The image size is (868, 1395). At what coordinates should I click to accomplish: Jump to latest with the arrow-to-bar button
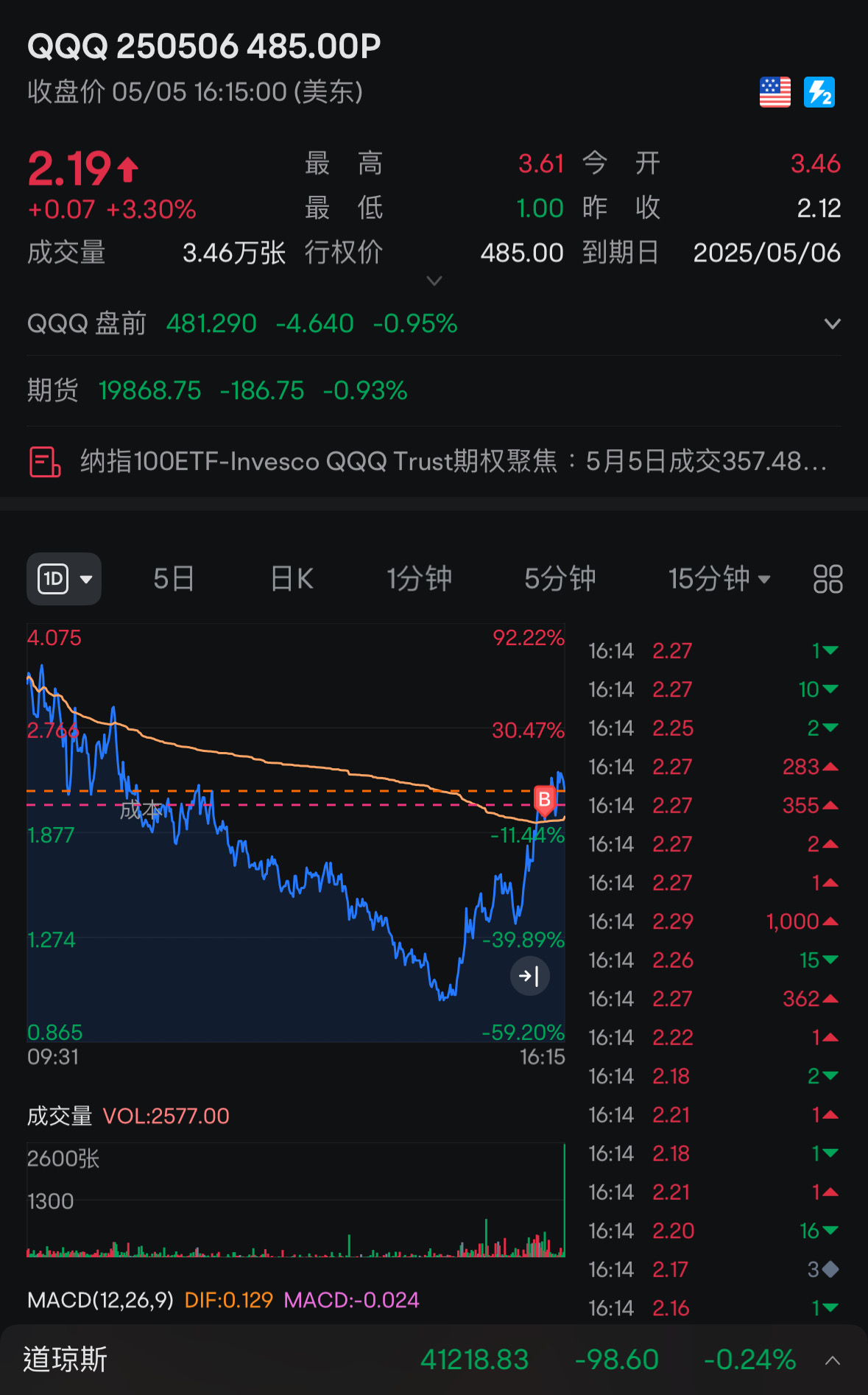coord(530,976)
